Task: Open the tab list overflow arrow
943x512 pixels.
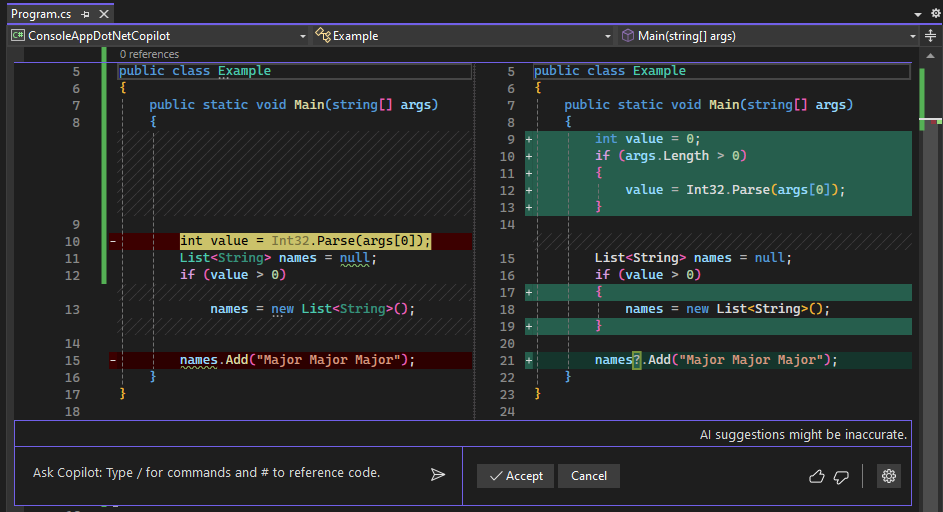Action: coord(918,14)
